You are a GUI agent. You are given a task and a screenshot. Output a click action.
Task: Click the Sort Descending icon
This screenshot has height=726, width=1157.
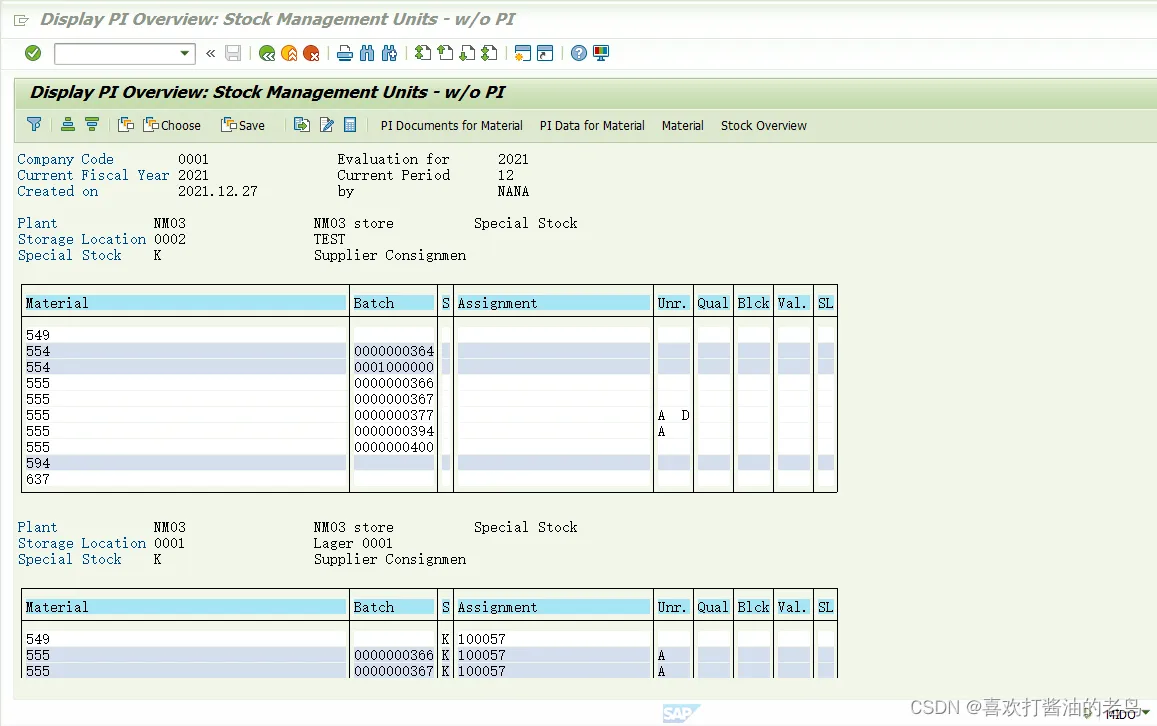pyautogui.click(x=92, y=125)
